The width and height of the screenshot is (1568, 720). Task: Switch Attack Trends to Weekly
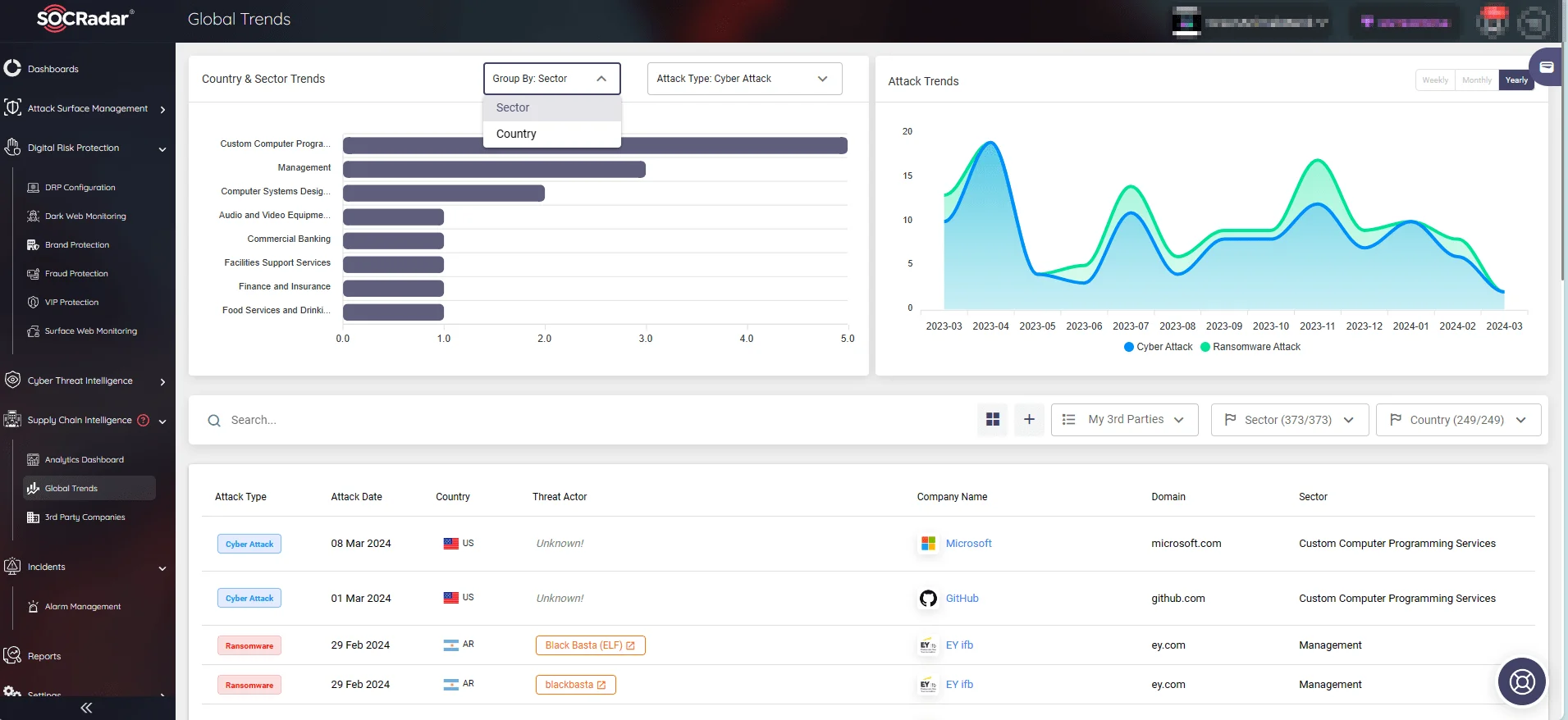pos(1435,80)
